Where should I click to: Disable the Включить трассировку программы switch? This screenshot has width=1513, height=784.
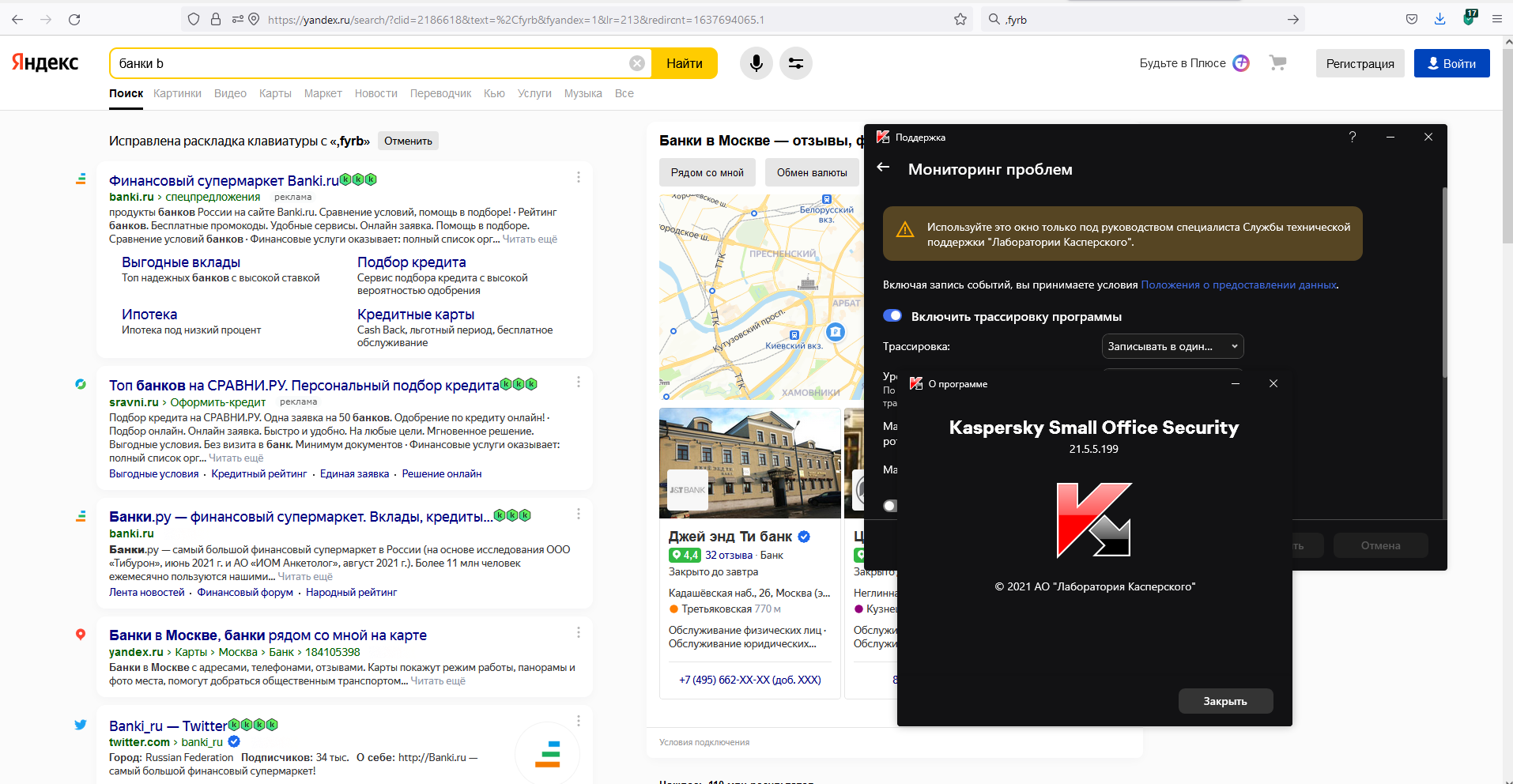[x=892, y=315]
